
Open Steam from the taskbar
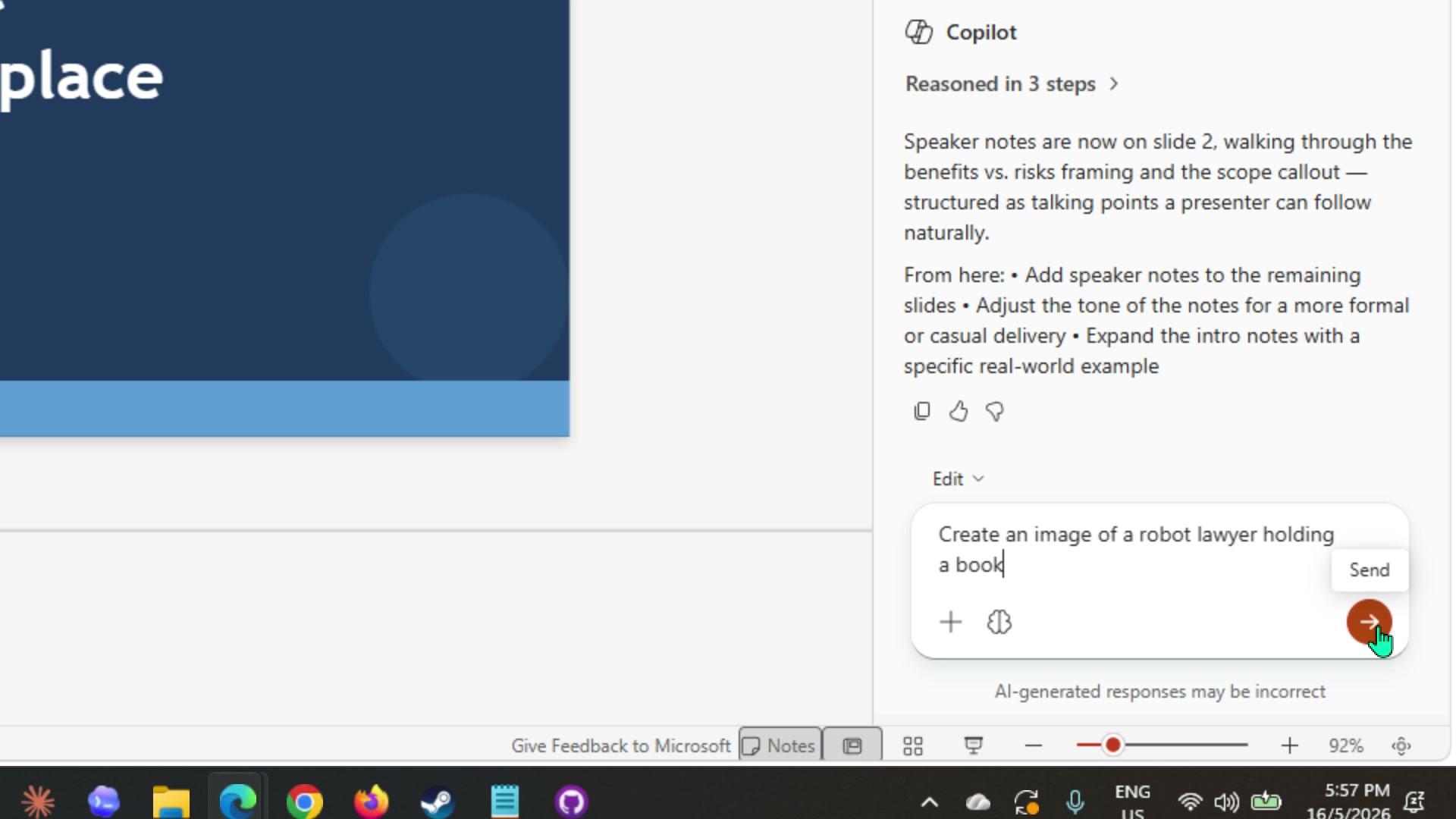438,801
